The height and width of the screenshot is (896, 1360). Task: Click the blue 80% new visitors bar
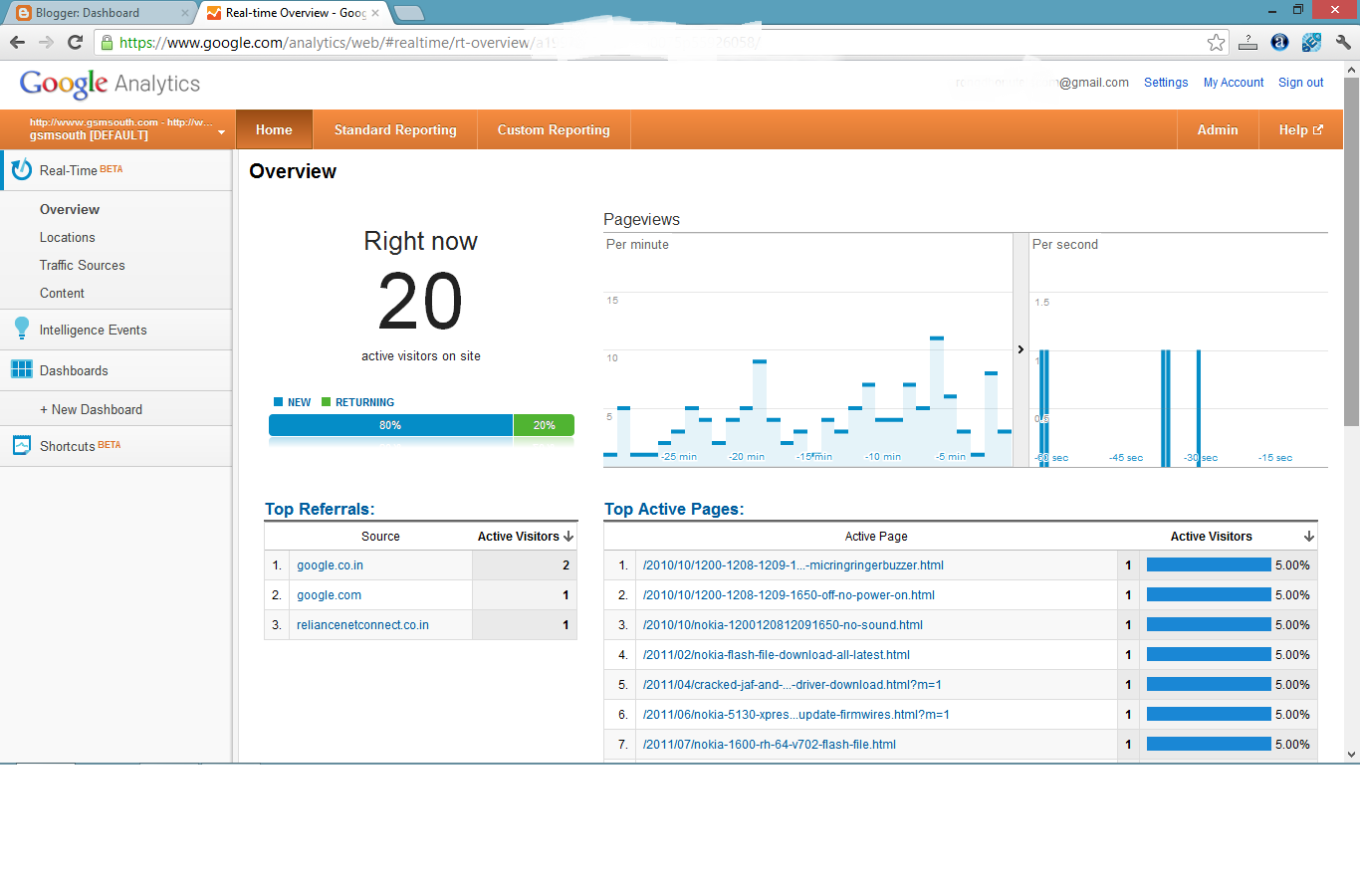coord(390,425)
